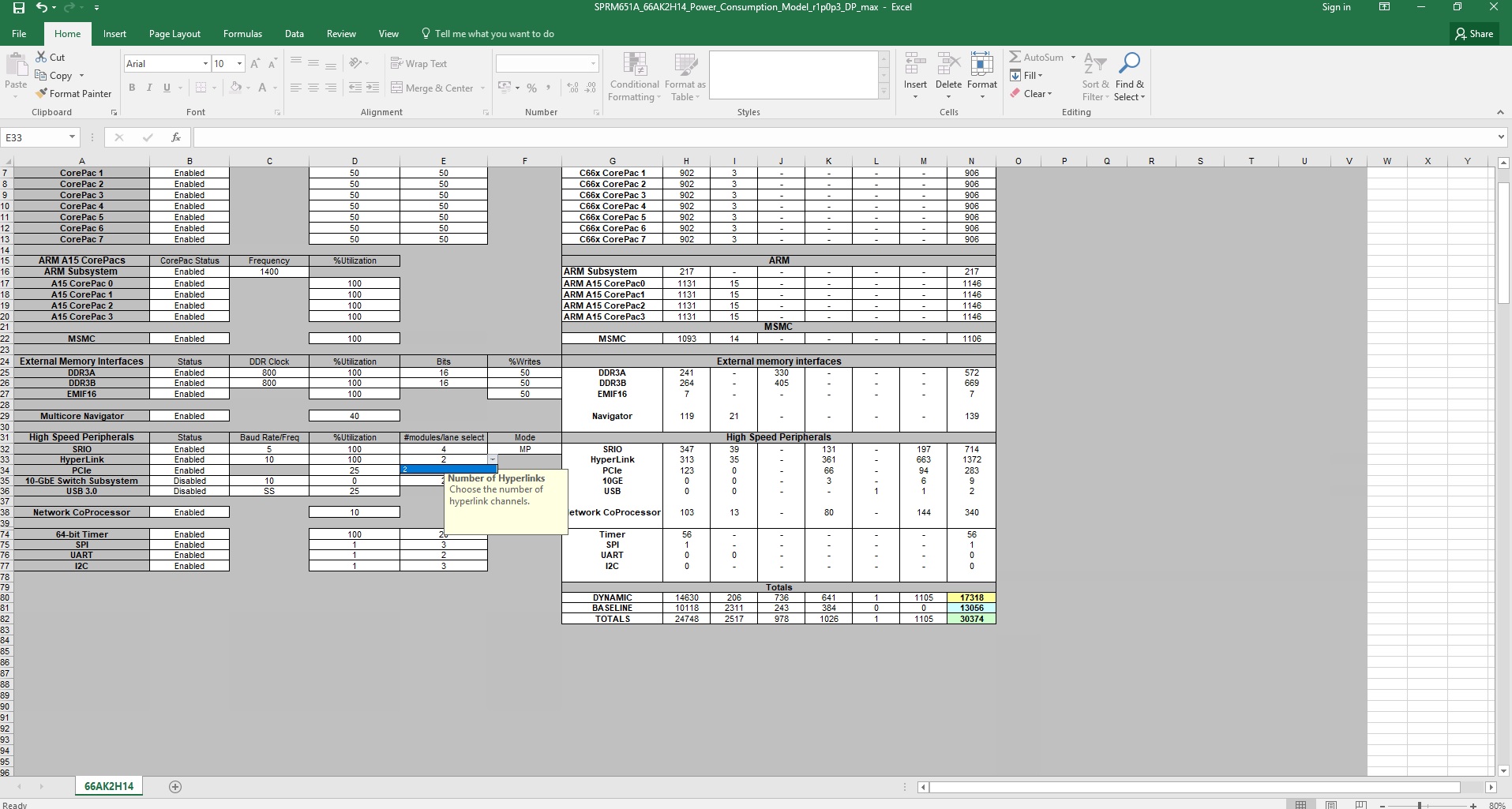Zoom out with the minus button
Screen dimensions: 1512x809
(x=1383, y=805)
